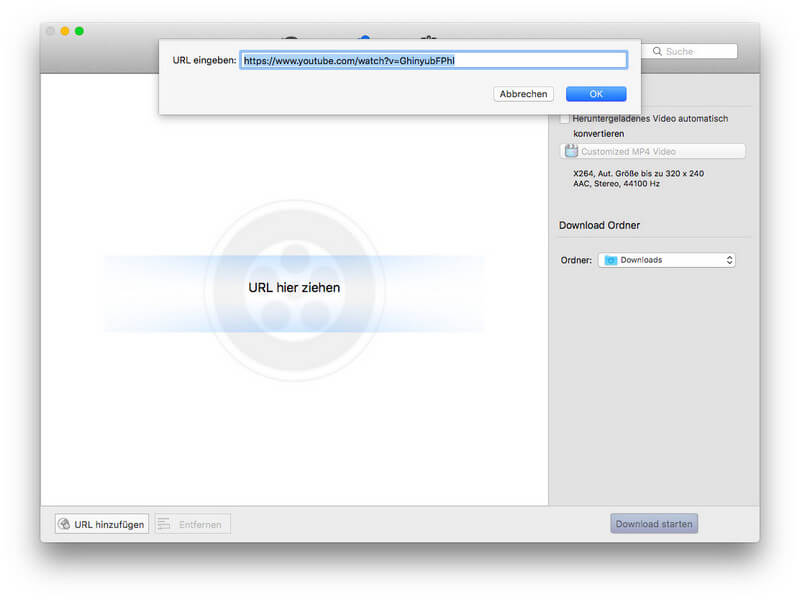Click the Ordner dropdown stepper arrows
The height and width of the screenshot is (600, 800).
tap(730, 260)
